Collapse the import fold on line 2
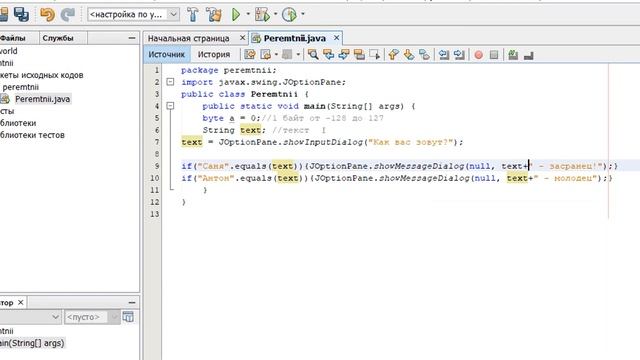640x360 pixels. pos(170,82)
